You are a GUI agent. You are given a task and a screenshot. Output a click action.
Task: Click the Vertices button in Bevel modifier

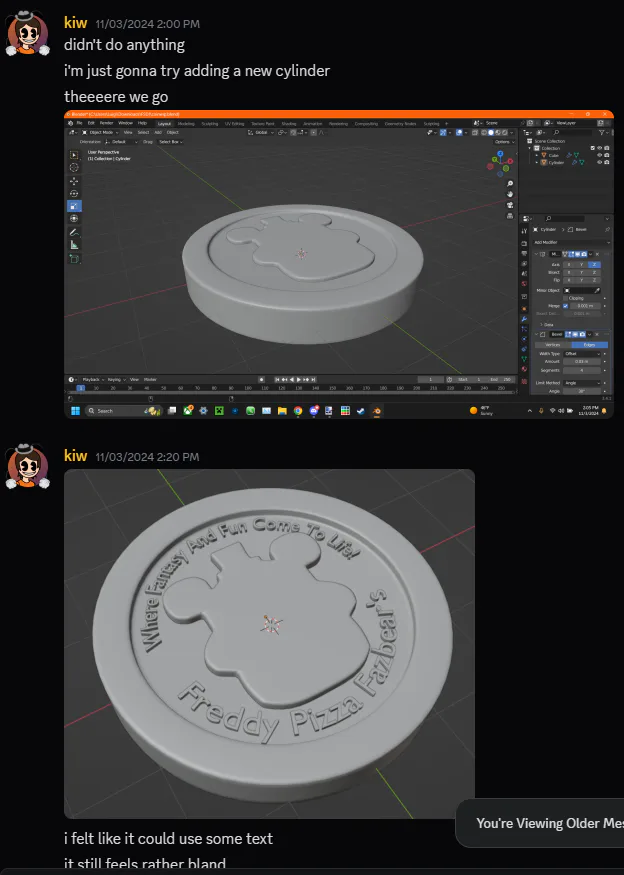click(553, 345)
